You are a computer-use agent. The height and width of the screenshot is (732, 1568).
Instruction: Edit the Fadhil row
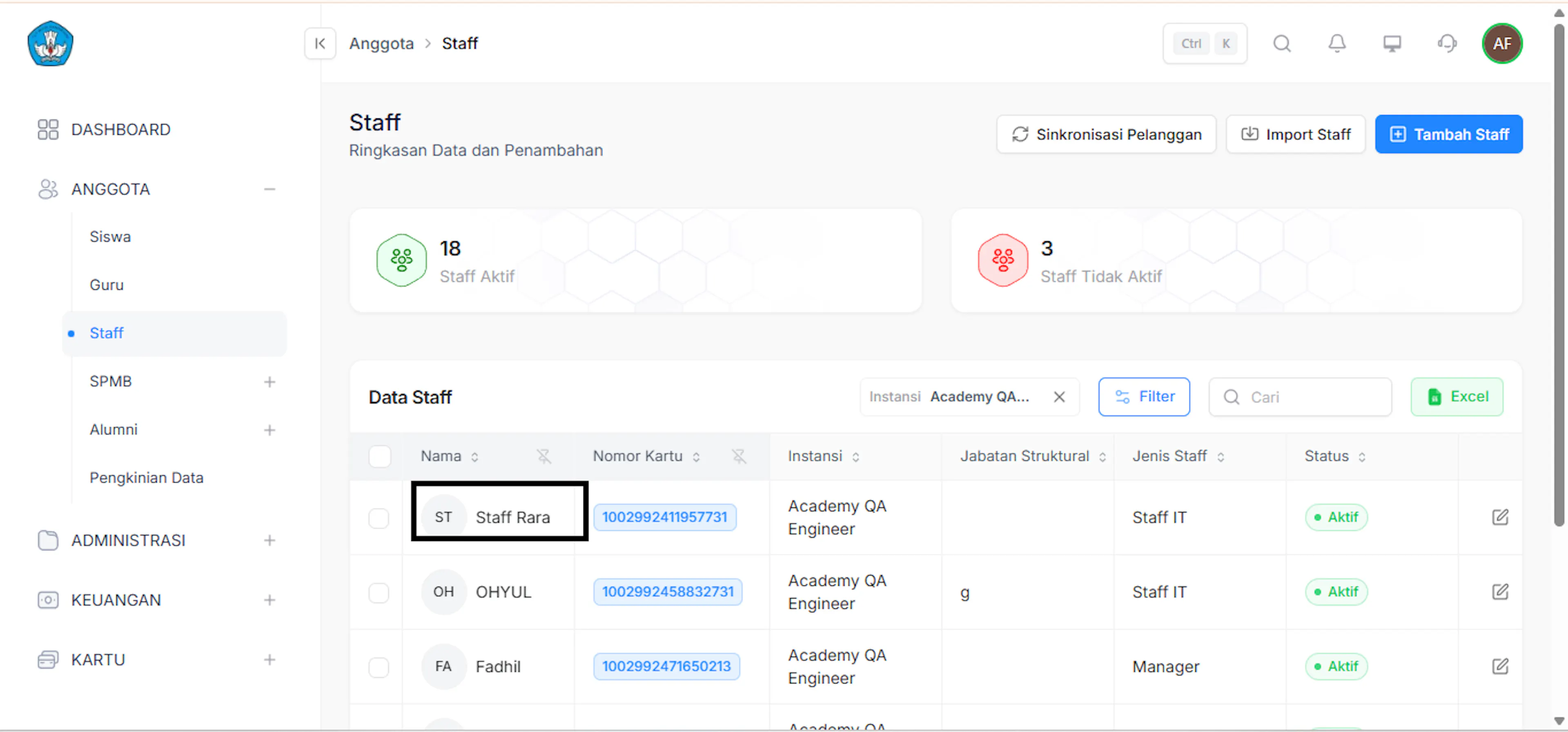(1500, 667)
